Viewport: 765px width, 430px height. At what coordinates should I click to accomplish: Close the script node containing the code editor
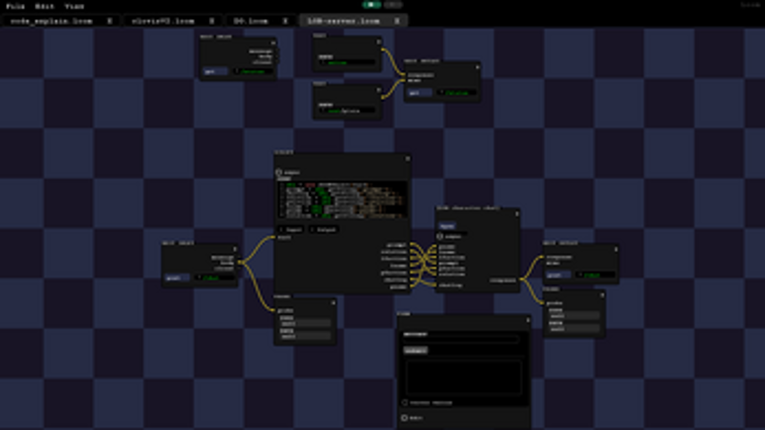point(407,158)
